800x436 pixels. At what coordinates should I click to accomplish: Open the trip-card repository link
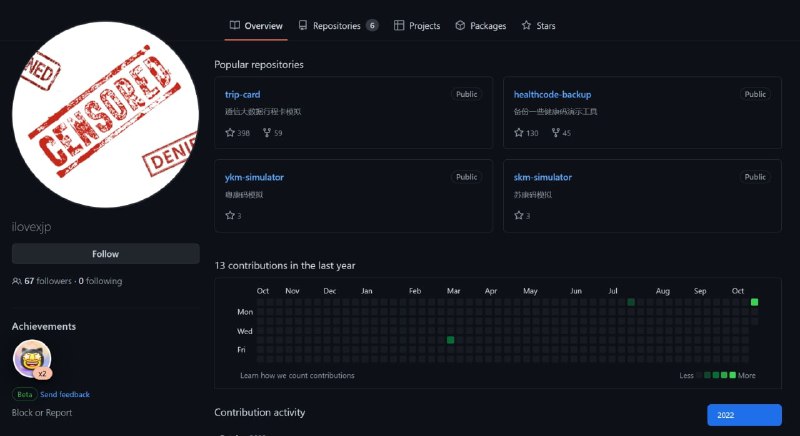pyautogui.click(x=243, y=94)
